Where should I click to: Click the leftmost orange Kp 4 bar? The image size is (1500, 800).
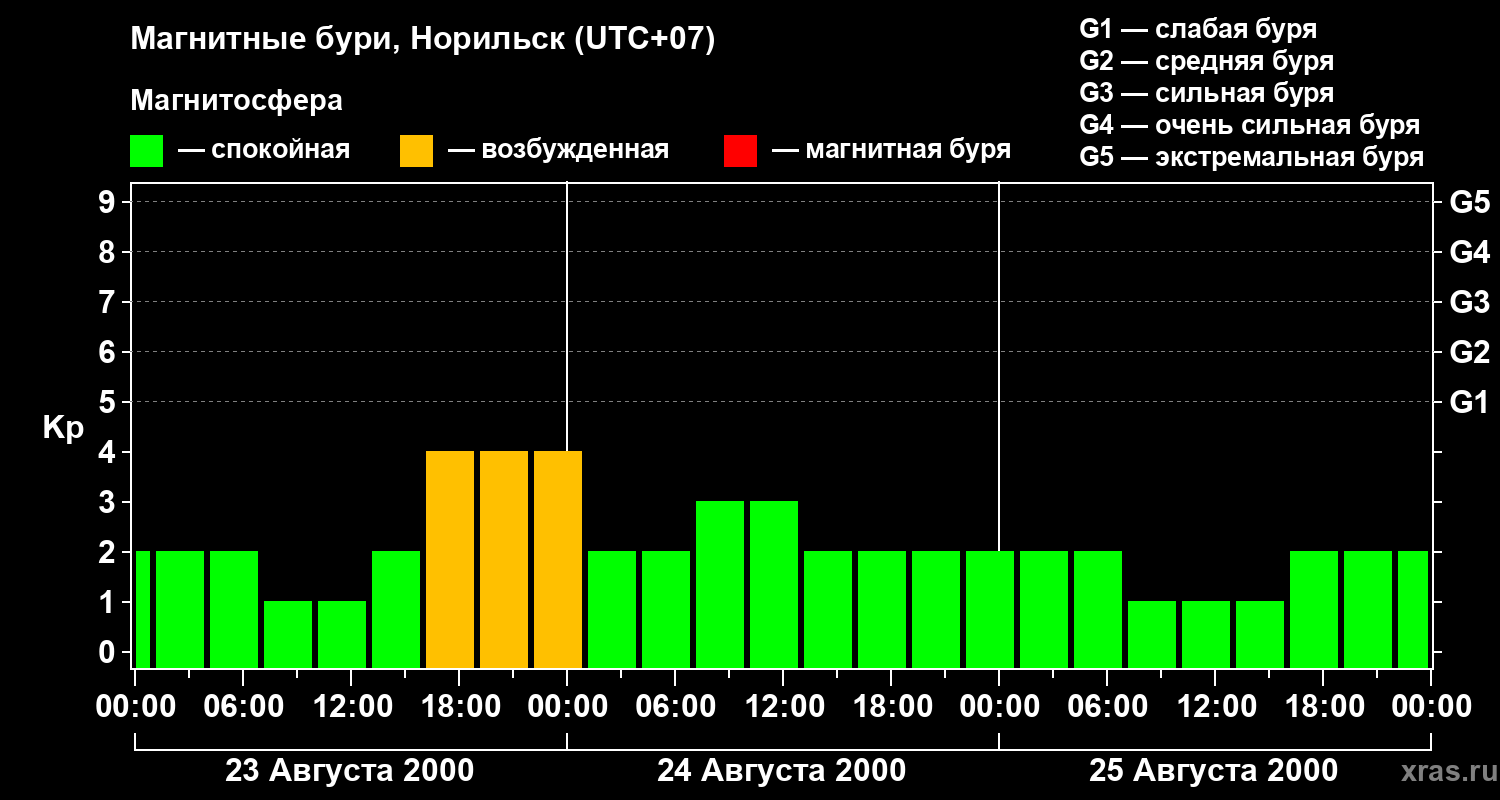(450, 560)
